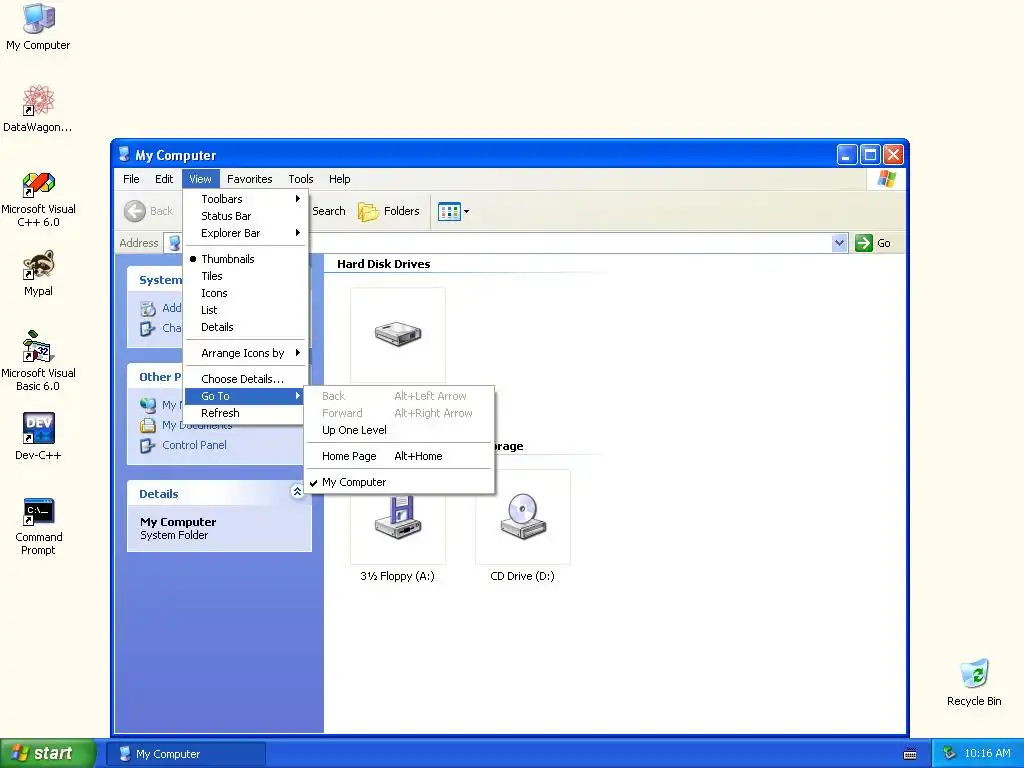Expand the Toolbars submenu
This screenshot has height=768, width=1024.
(246, 199)
